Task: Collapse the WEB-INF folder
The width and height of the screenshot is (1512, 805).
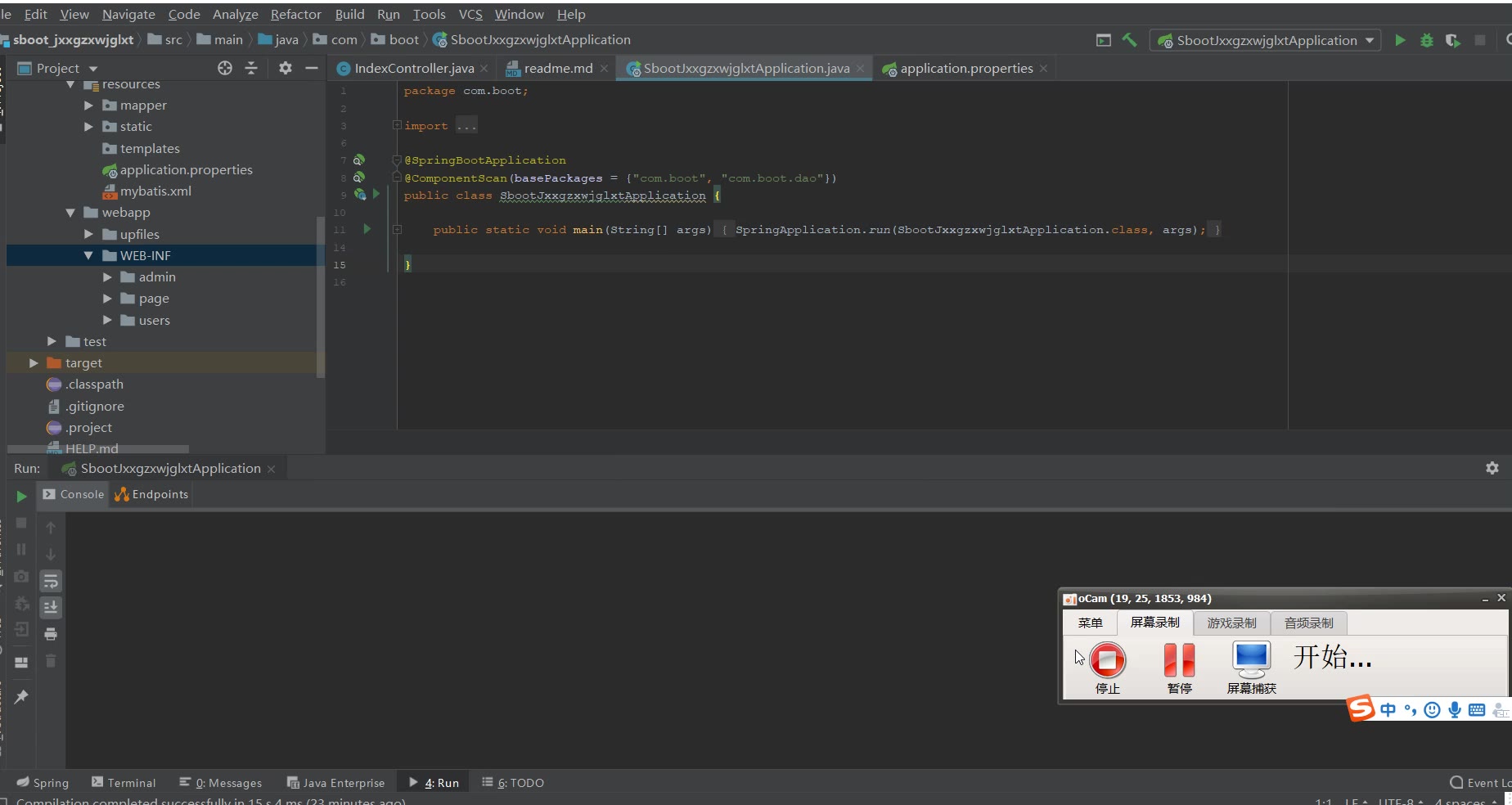Action: (88, 256)
